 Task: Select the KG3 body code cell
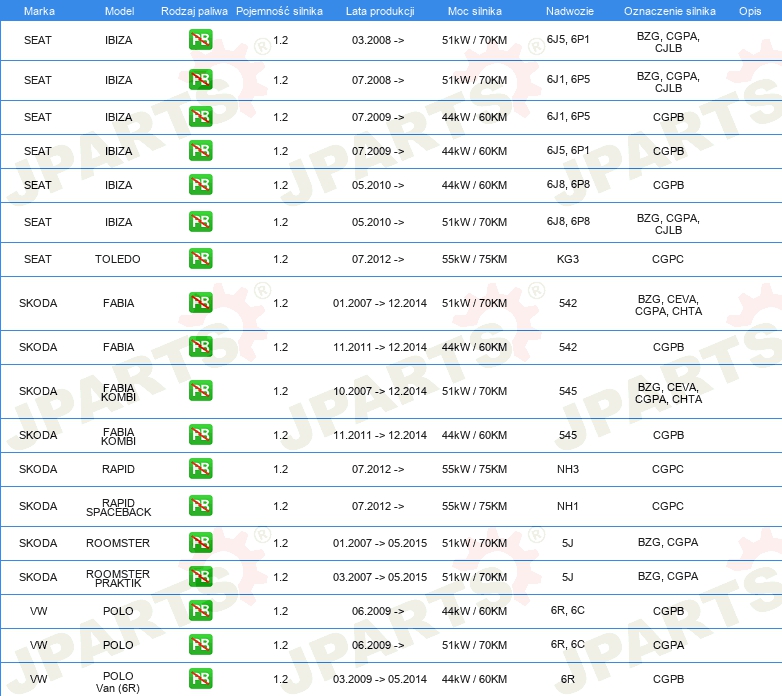point(568,259)
